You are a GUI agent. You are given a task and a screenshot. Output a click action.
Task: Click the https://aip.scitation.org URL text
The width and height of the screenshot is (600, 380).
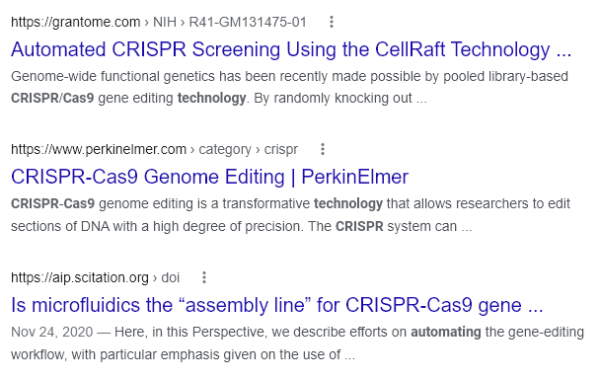[80, 277]
